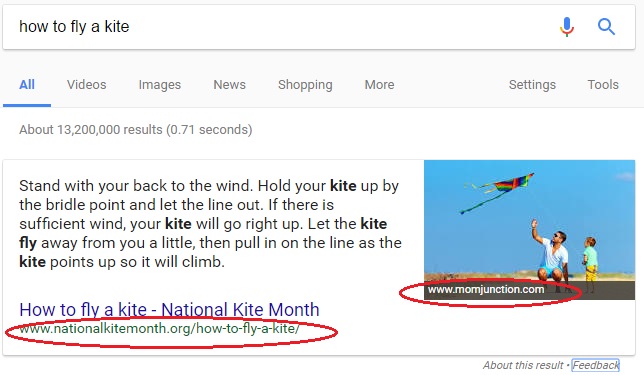This screenshot has height=375, width=644.
Task: Switch to the Videos tab
Action: 87,85
